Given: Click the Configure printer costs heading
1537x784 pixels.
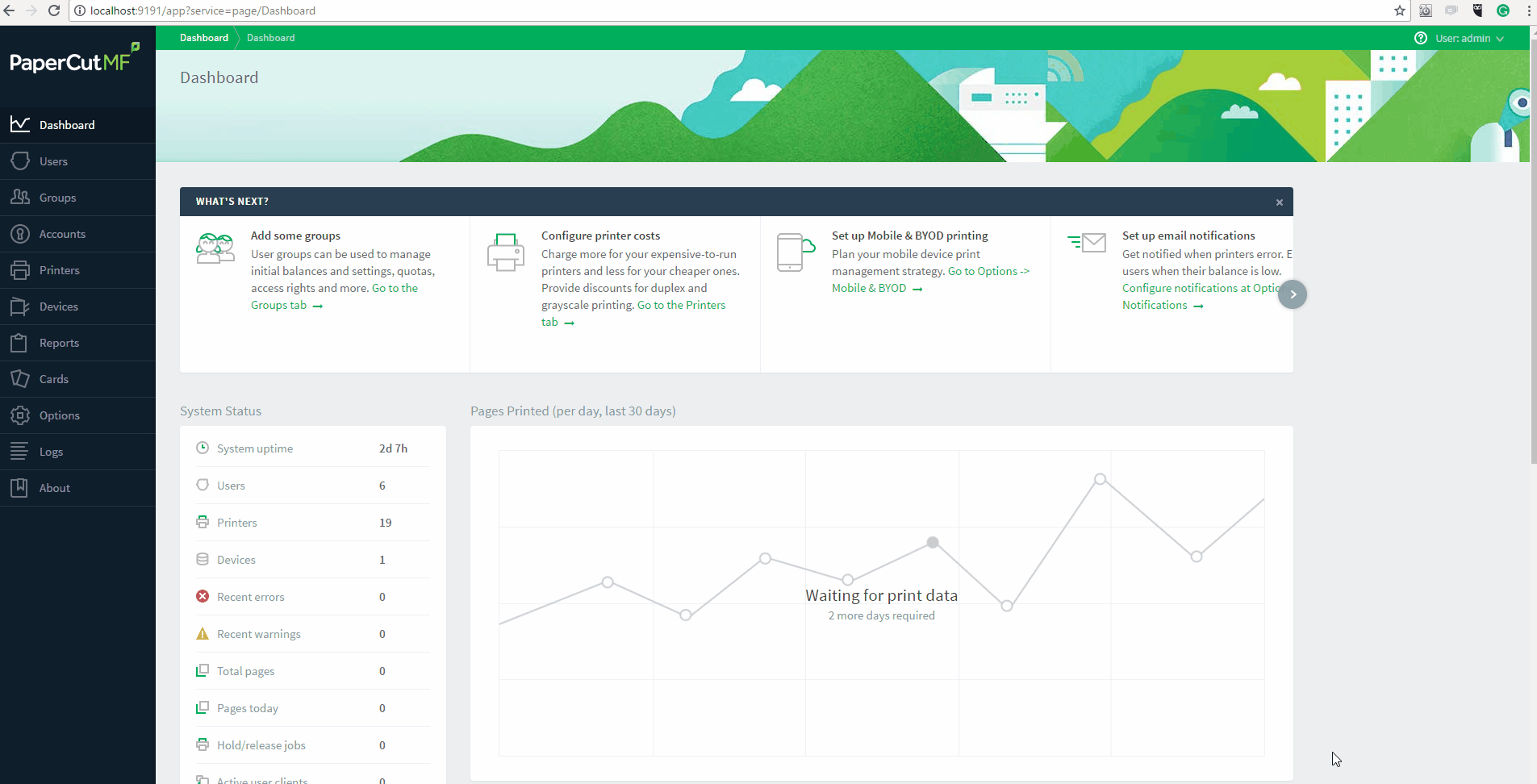Looking at the screenshot, I should tap(600, 236).
